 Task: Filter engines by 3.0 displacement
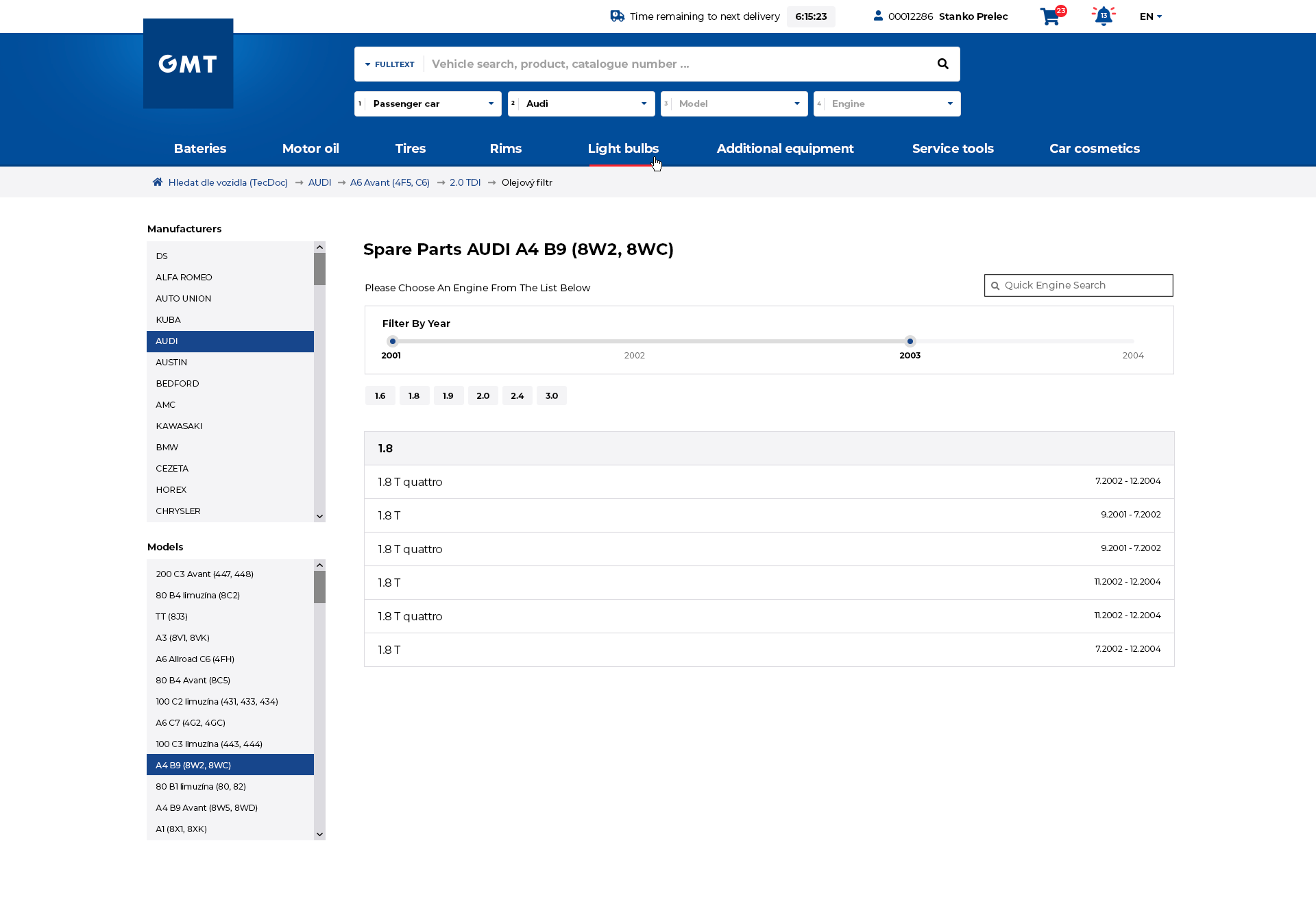click(551, 395)
